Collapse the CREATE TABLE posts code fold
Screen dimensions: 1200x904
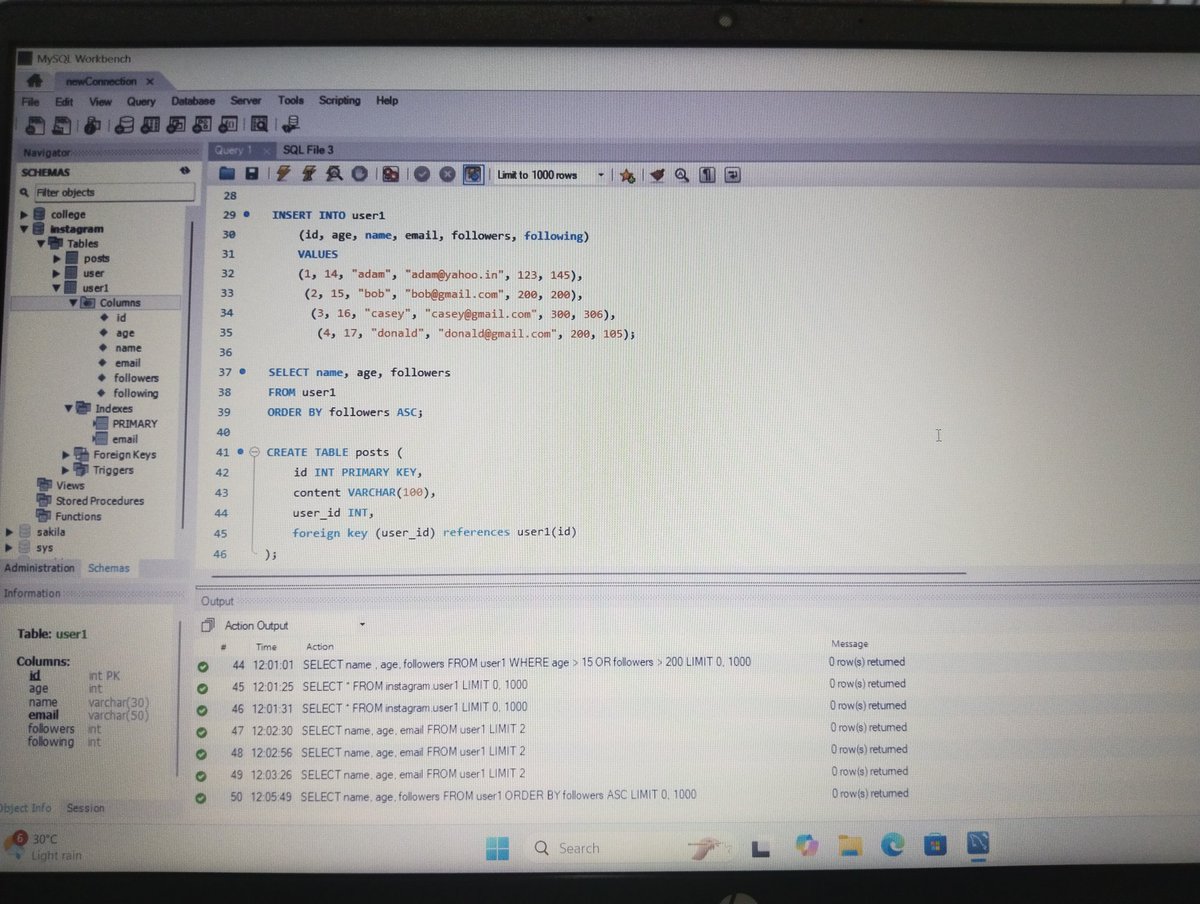tap(254, 452)
